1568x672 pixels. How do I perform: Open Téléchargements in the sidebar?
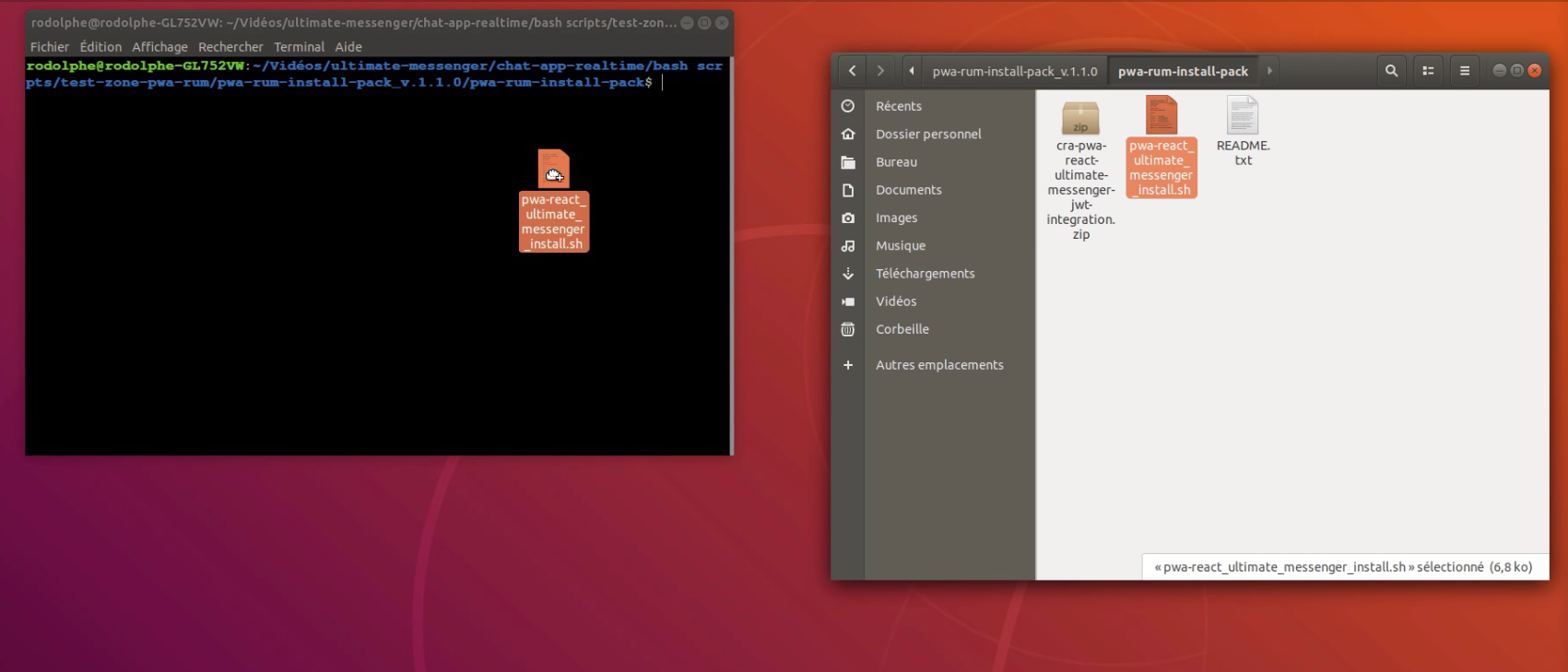pos(925,274)
